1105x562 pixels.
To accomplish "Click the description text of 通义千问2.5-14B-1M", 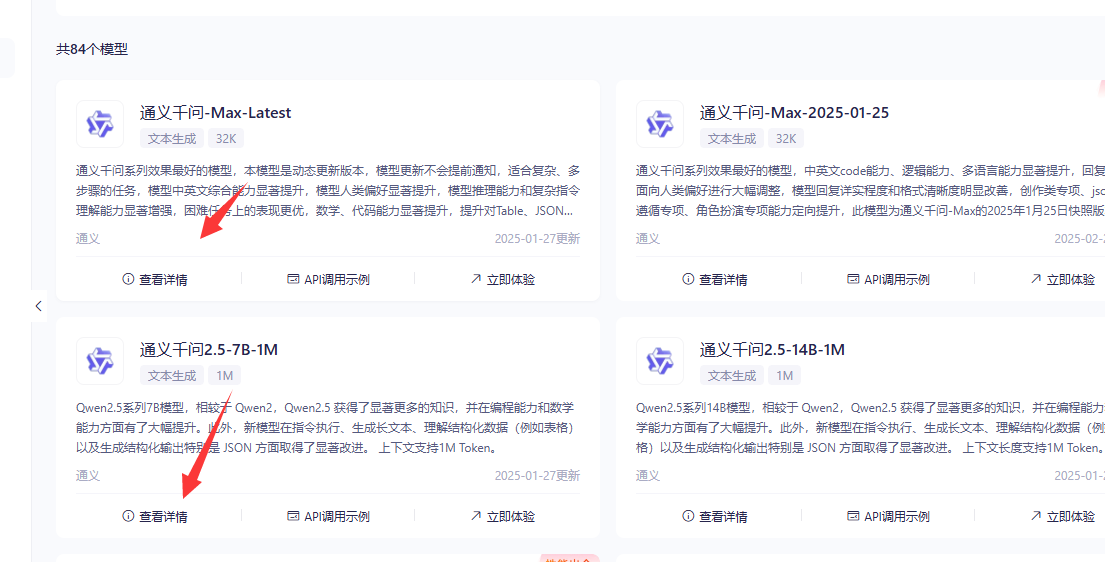I will 870,427.
